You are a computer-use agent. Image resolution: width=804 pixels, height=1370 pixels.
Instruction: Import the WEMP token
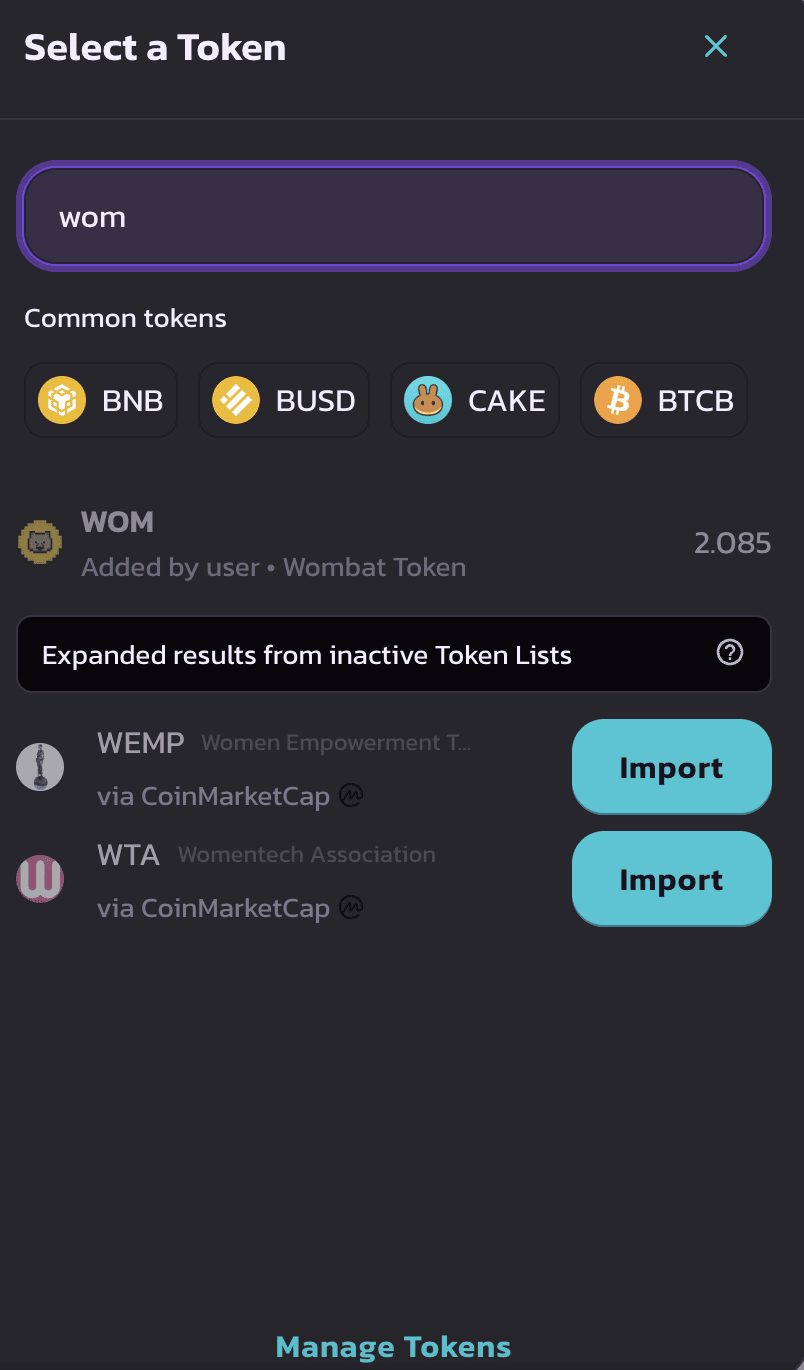click(671, 767)
